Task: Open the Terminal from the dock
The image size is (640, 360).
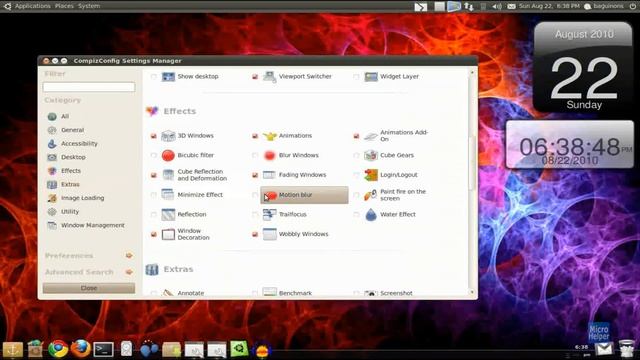Action: [103, 349]
